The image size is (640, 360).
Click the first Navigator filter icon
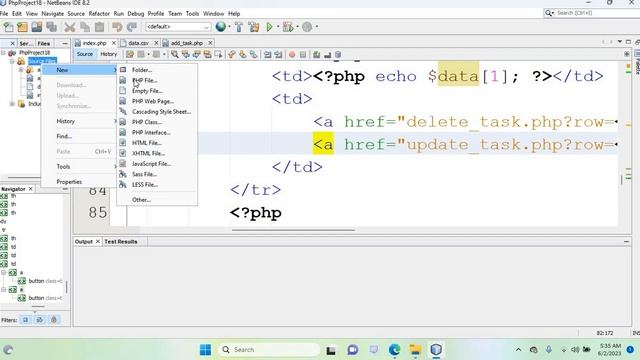point(25,320)
